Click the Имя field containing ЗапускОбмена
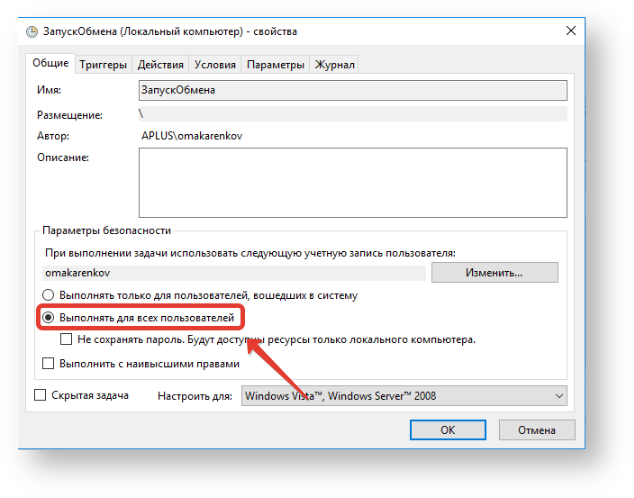 click(x=353, y=90)
